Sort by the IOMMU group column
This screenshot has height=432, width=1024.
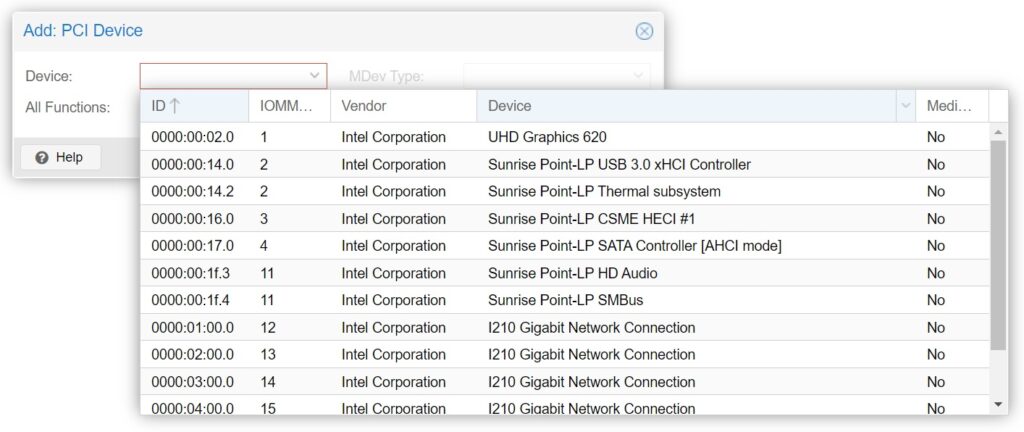[x=289, y=106]
